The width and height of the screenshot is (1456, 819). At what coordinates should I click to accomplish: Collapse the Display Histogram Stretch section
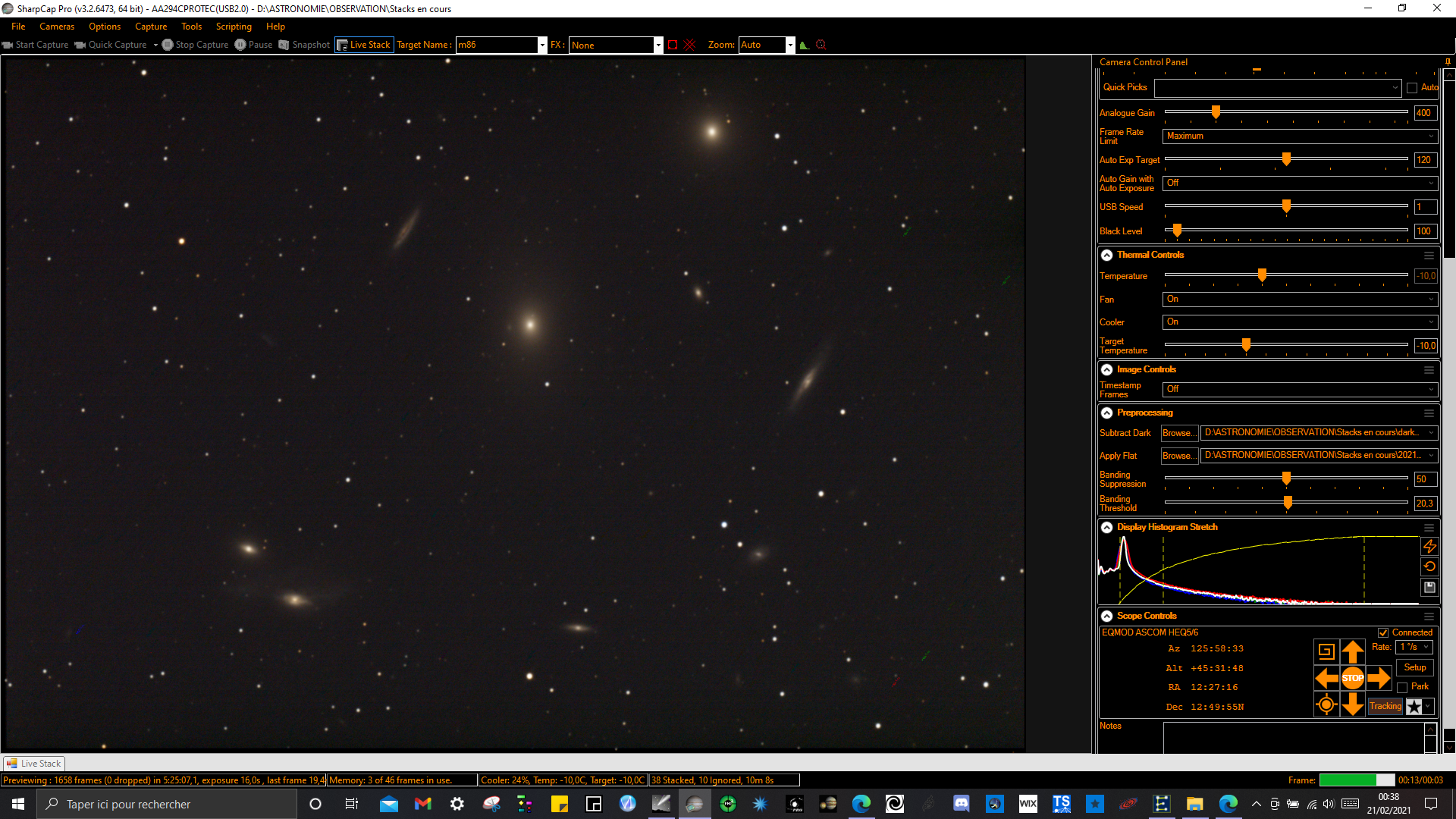coord(1107,528)
